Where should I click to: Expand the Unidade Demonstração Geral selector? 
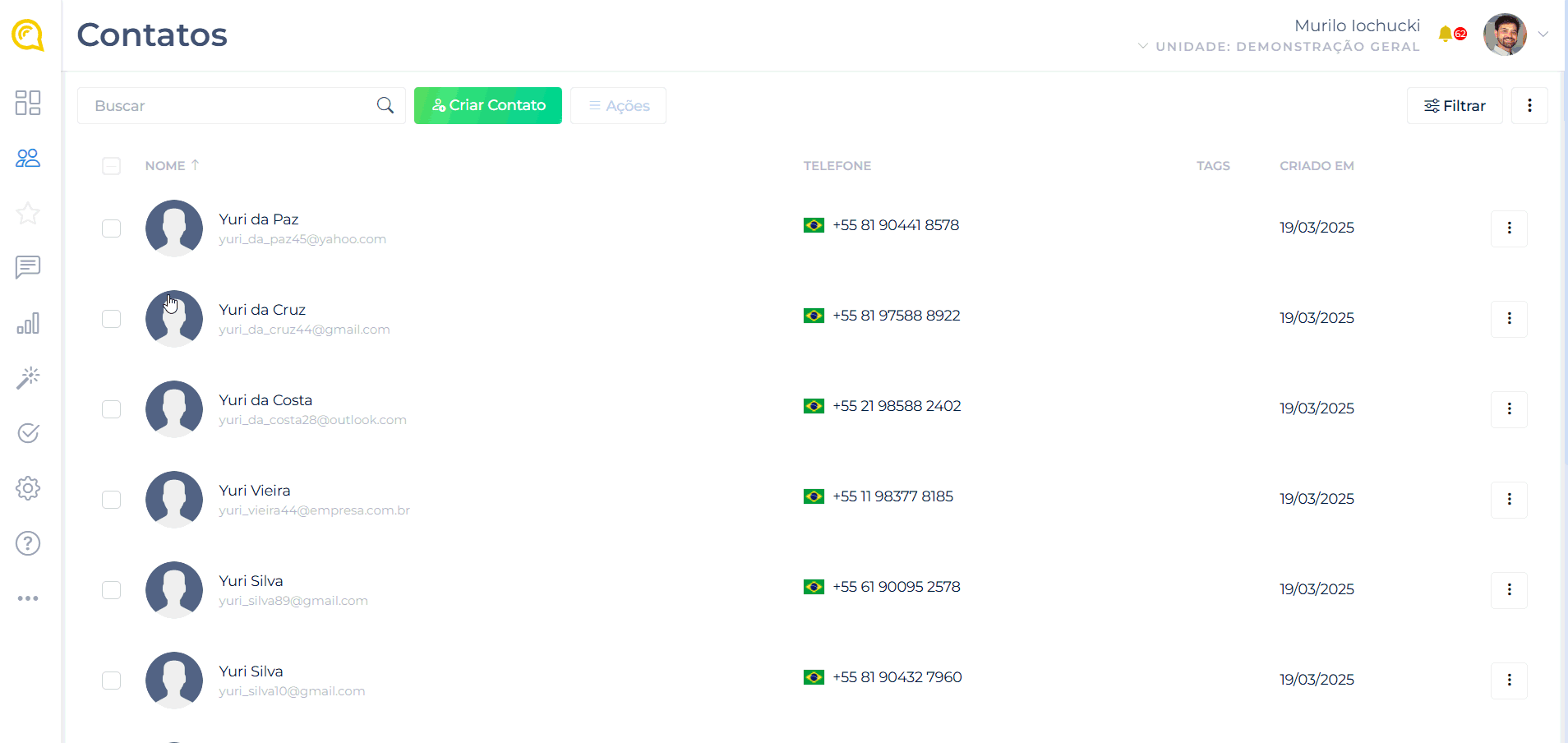point(1280,47)
